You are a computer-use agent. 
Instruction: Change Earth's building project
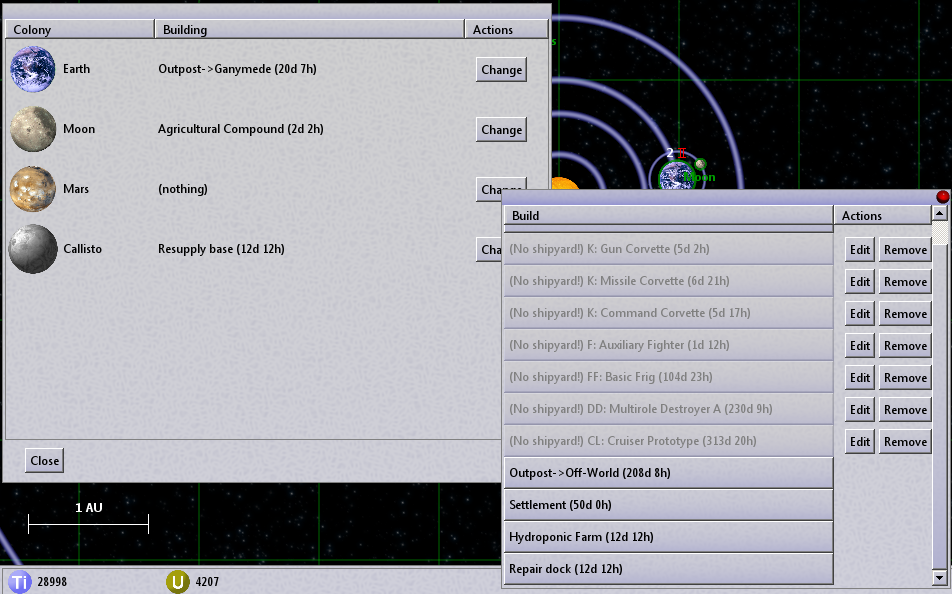(x=501, y=70)
